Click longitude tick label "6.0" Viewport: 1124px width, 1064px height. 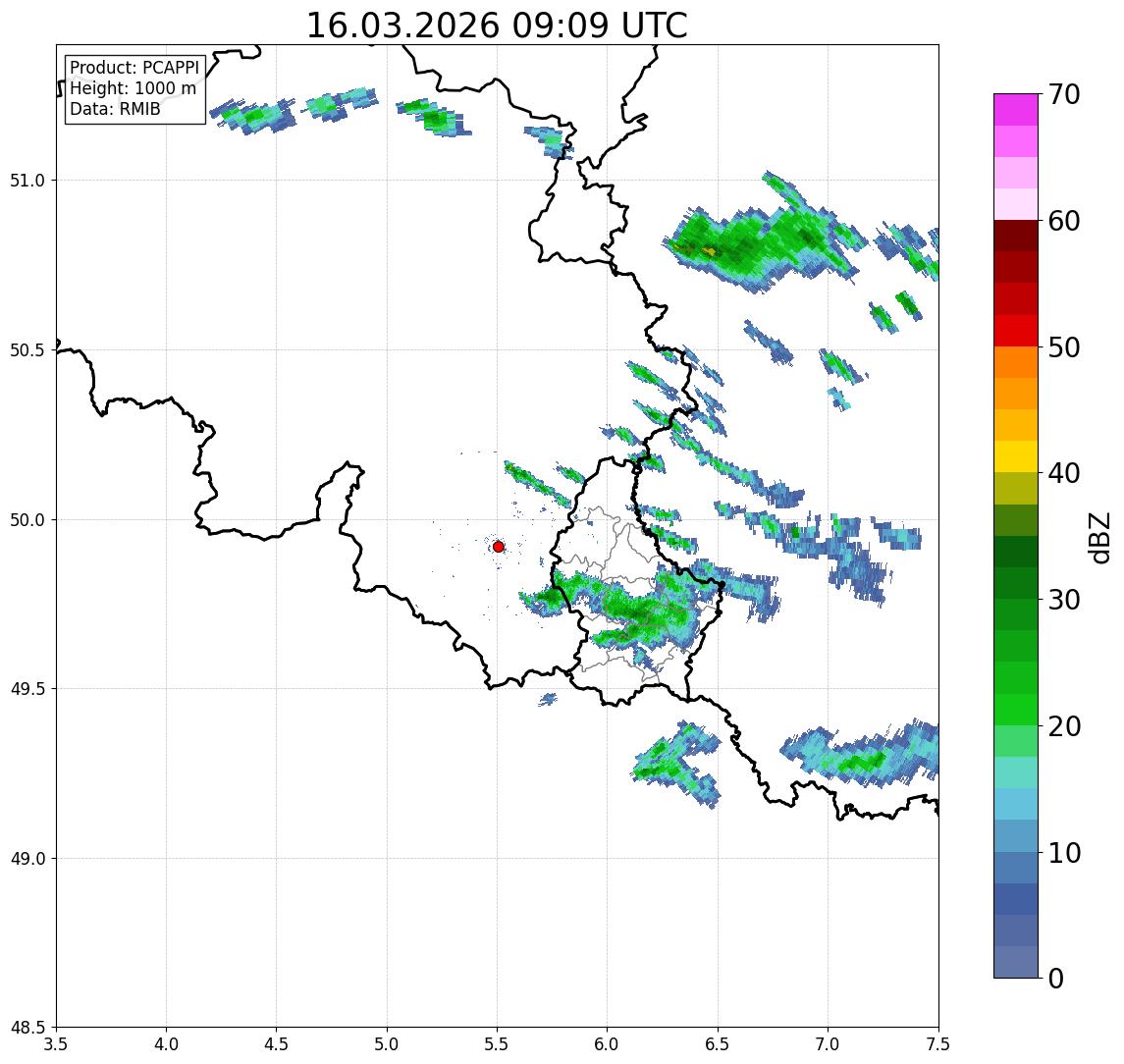pyautogui.click(x=608, y=1044)
